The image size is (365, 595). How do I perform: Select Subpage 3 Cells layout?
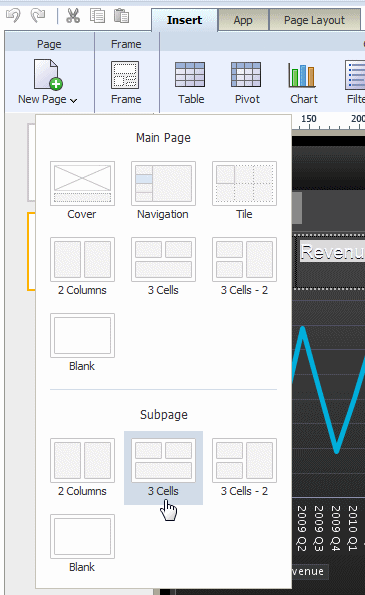163,467
